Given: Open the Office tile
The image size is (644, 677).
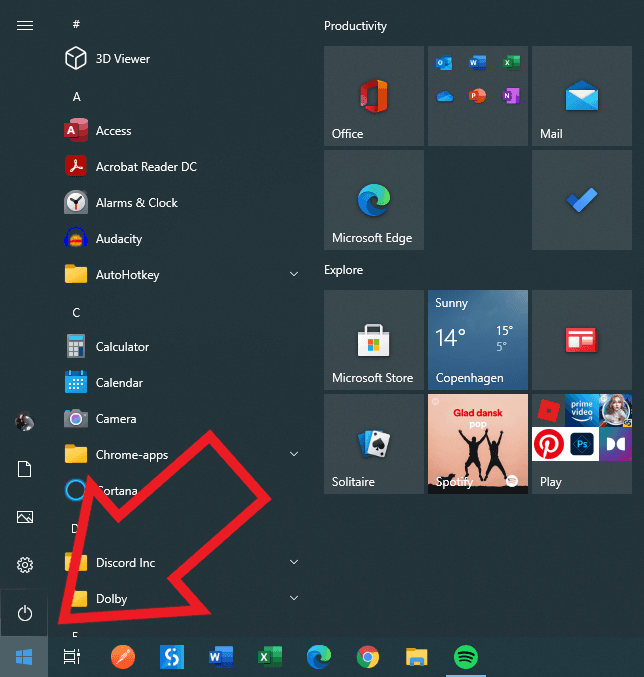Looking at the screenshot, I should [x=374, y=96].
